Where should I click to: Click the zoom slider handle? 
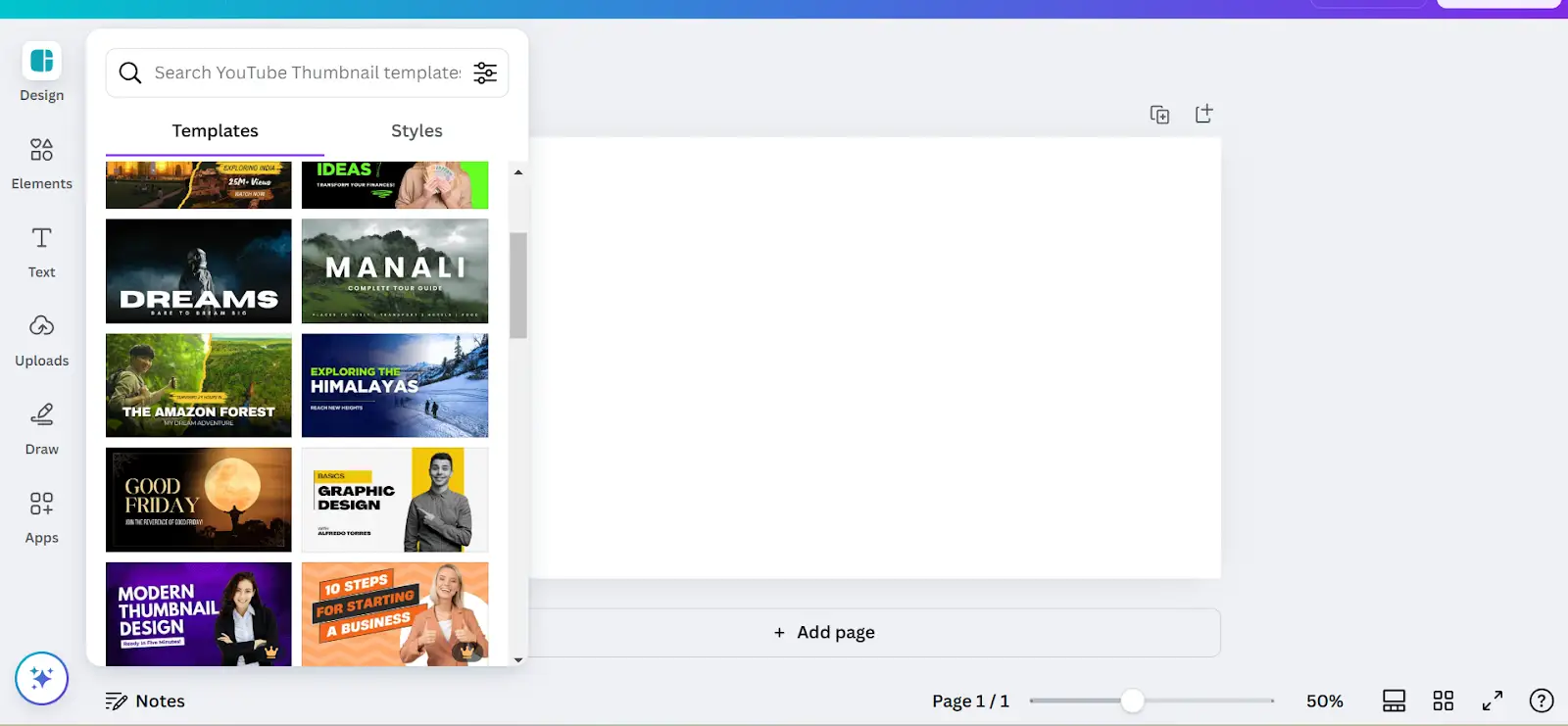click(1132, 701)
